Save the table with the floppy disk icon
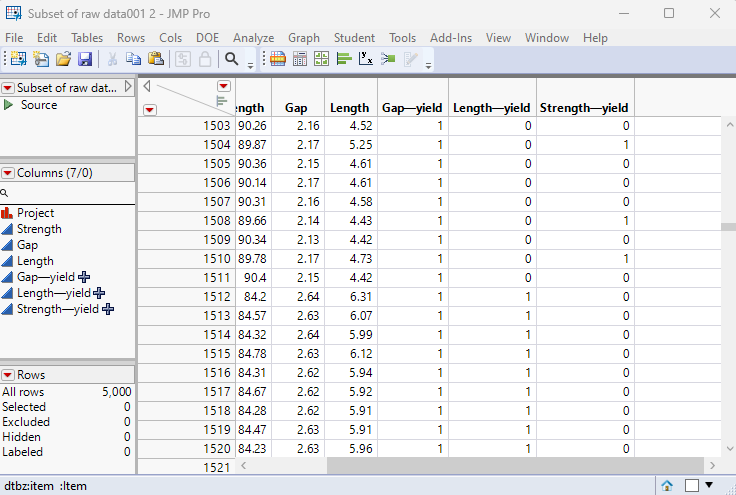The width and height of the screenshot is (736, 495). coord(85,60)
